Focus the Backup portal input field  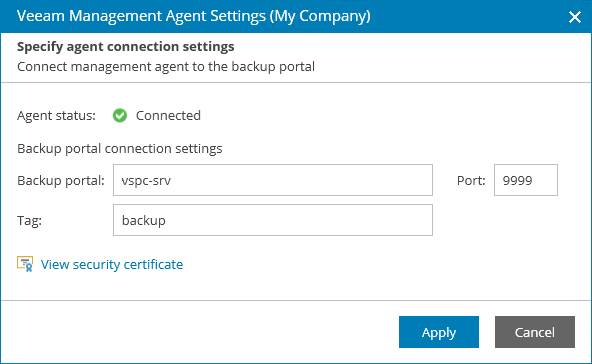point(273,180)
